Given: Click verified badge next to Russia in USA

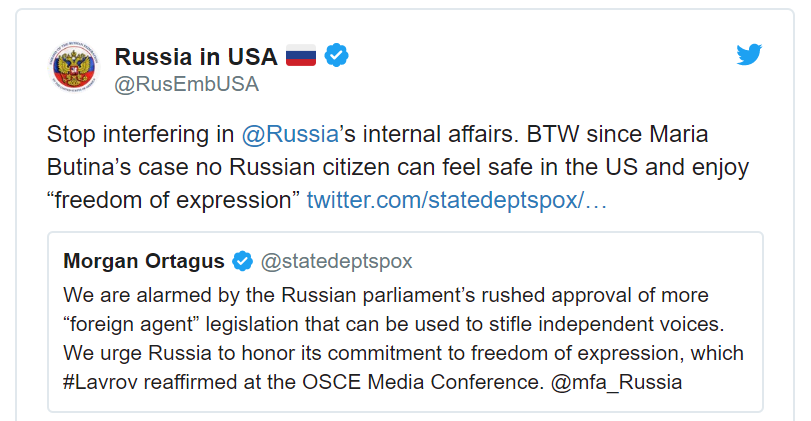Looking at the screenshot, I should coord(336,55).
